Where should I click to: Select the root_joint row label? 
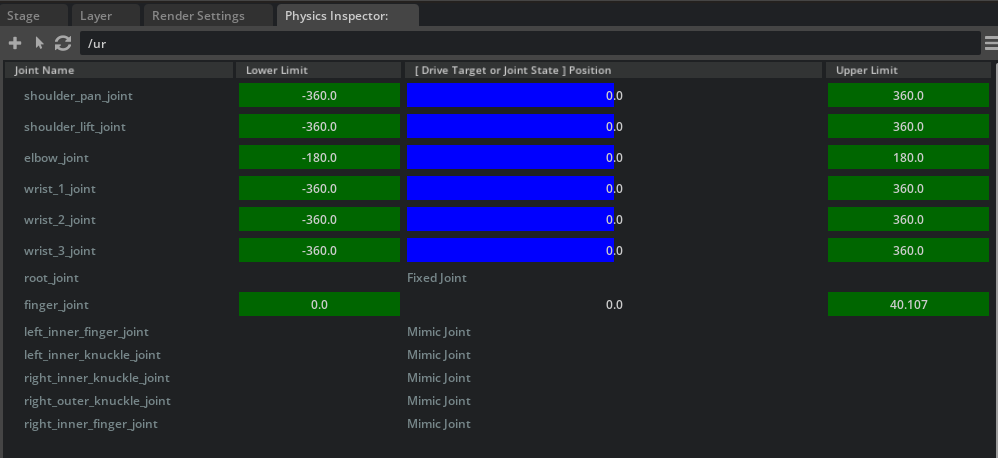click(51, 278)
